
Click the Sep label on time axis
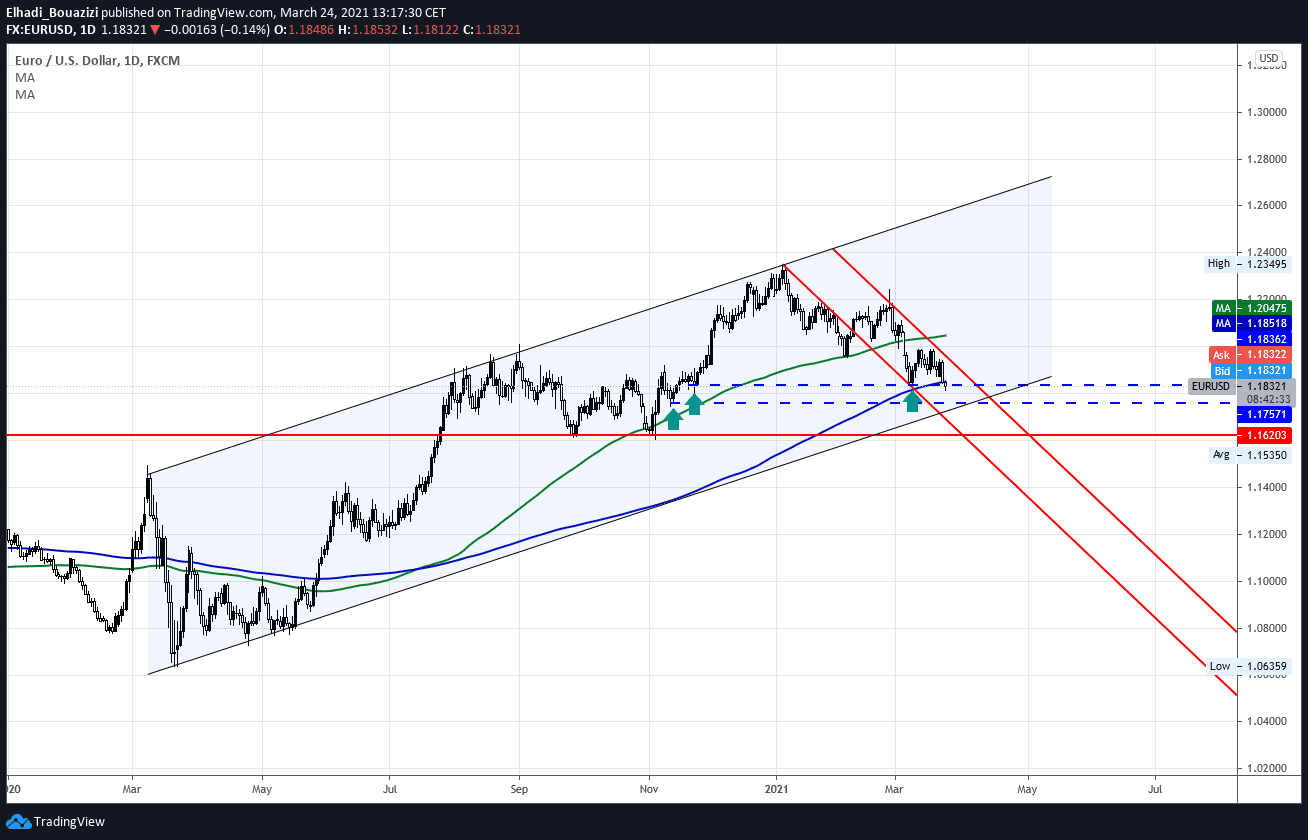pos(518,788)
